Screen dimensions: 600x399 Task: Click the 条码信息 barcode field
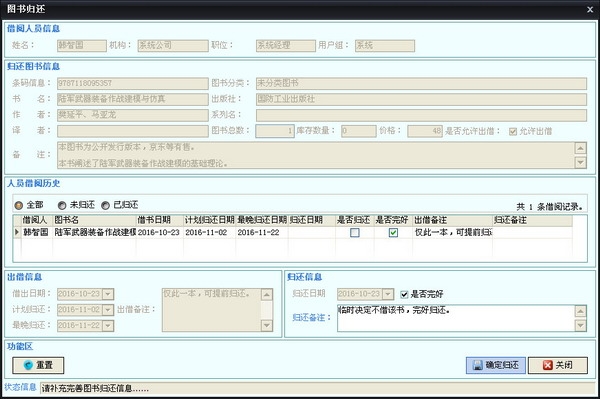pyautogui.click(x=133, y=83)
